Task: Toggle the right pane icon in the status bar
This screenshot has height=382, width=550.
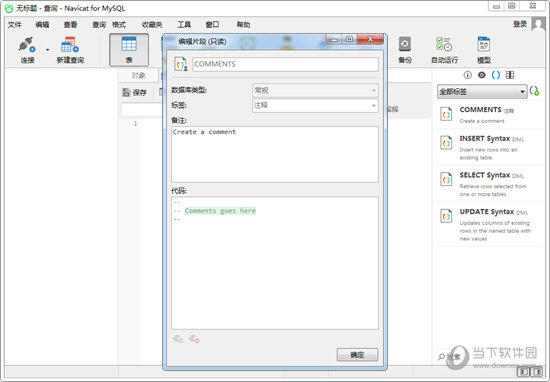Action: pyautogui.click(x=537, y=371)
